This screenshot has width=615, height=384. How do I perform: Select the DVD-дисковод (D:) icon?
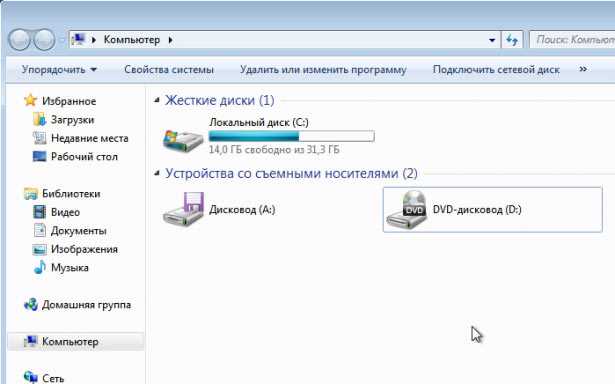407,210
